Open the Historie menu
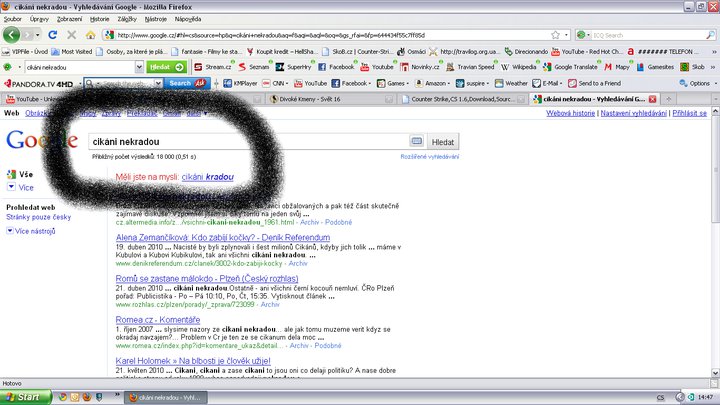Screen dimensions: 720x405 pos(100,18)
